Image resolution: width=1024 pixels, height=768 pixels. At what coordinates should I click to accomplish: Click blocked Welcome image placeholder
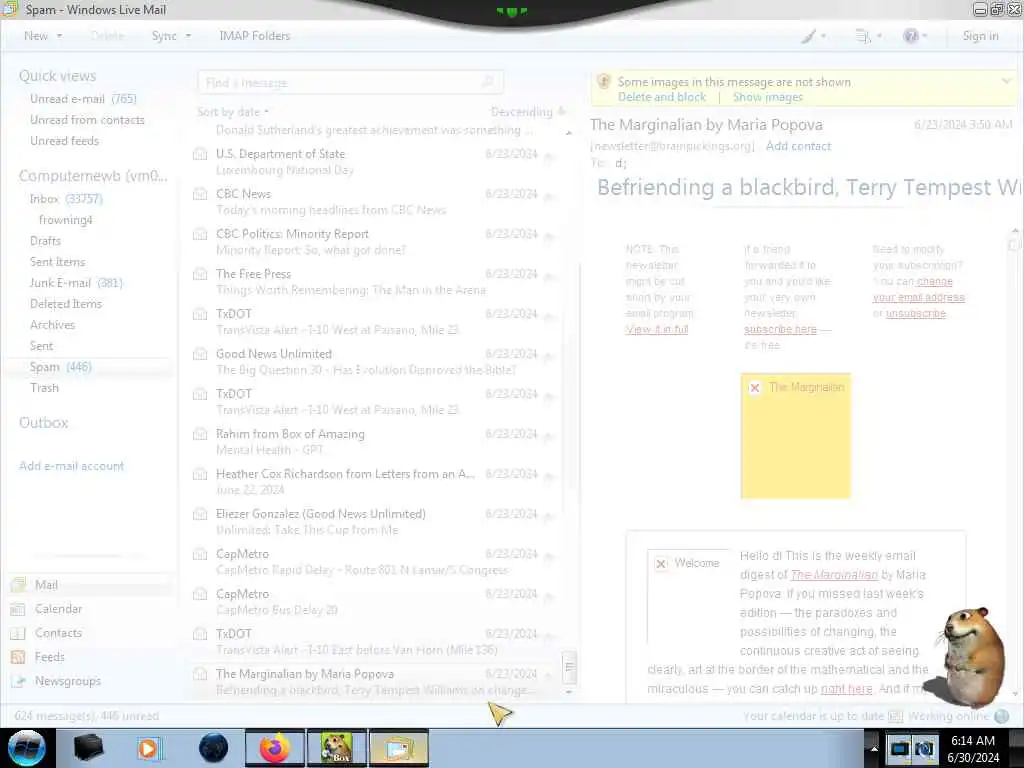688,596
